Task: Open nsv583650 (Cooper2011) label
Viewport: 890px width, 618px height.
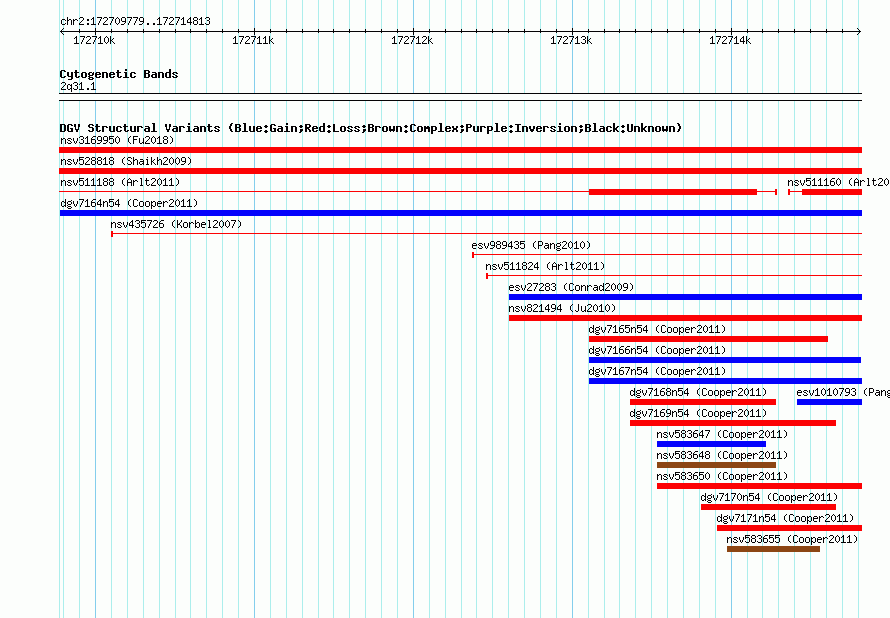Action: [722, 476]
